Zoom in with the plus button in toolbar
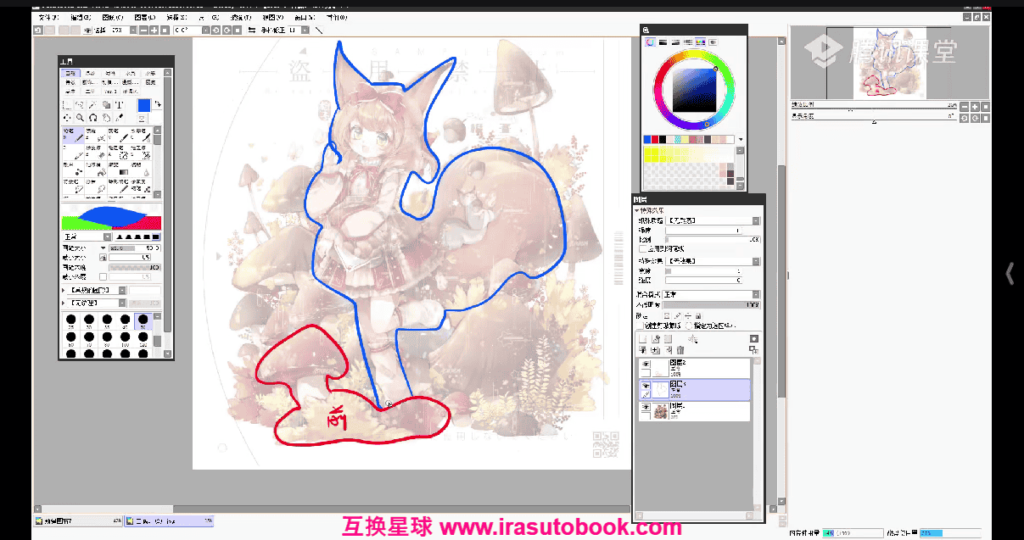This screenshot has height=540, width=1024. pyautogui.click(x=154, y=30)
